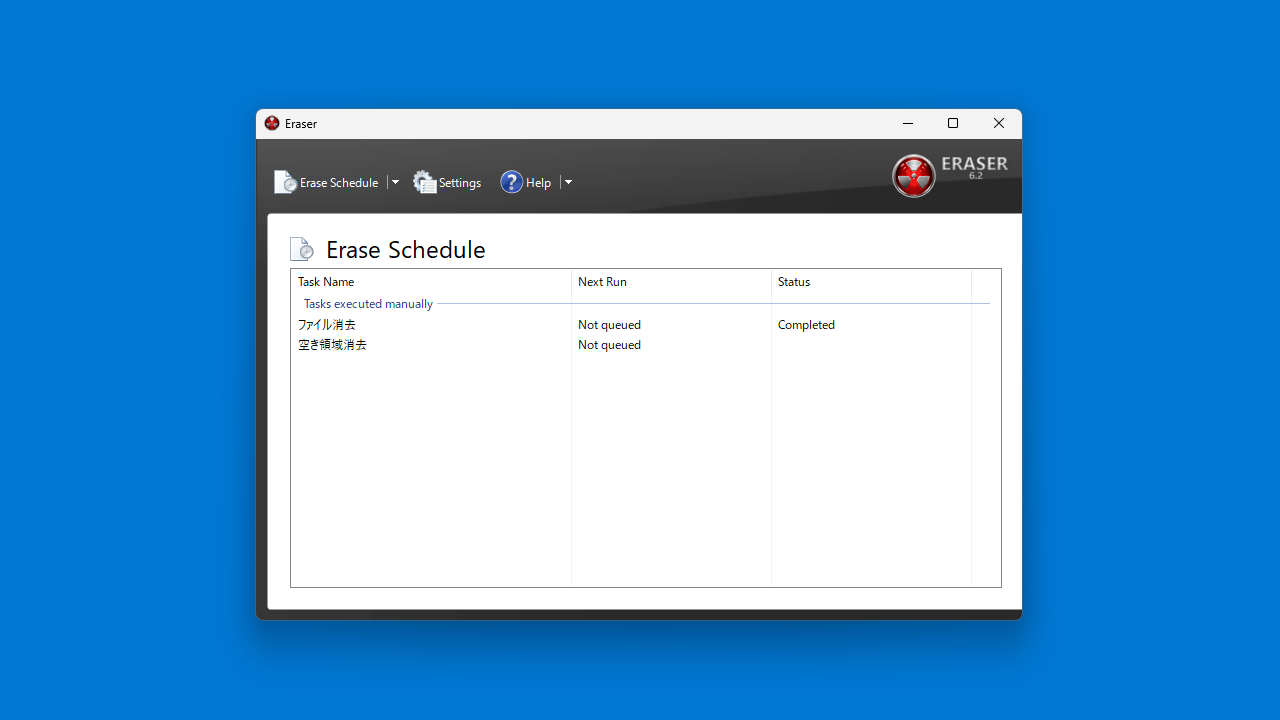
Task: Click the Completed status cell
Action: (806, 325)
